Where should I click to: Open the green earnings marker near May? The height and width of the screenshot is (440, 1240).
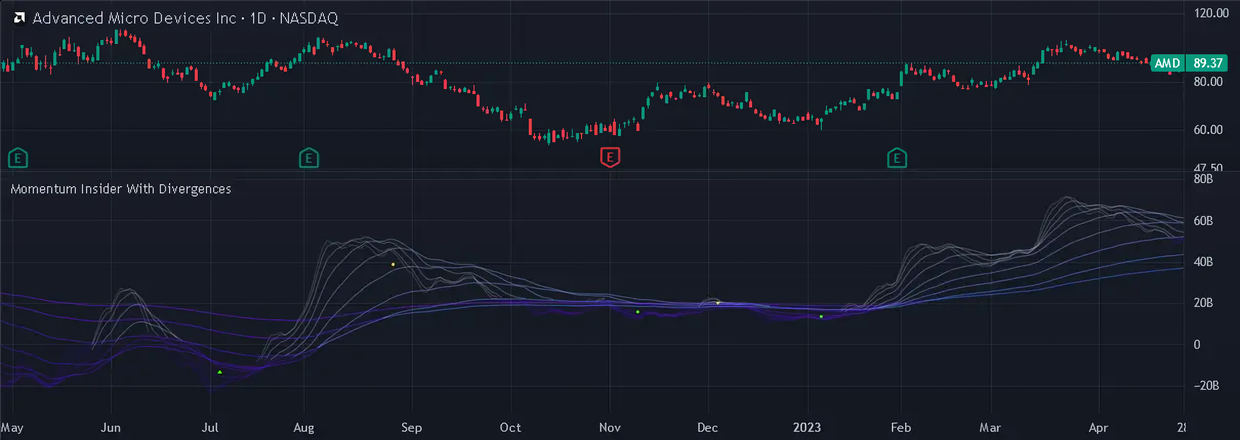[16, 157]
